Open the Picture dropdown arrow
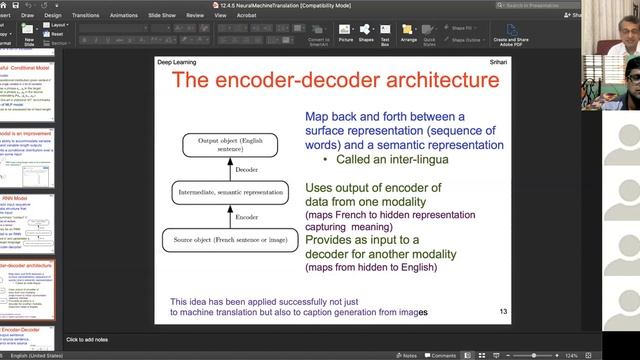640x360 pixels. 353,29
